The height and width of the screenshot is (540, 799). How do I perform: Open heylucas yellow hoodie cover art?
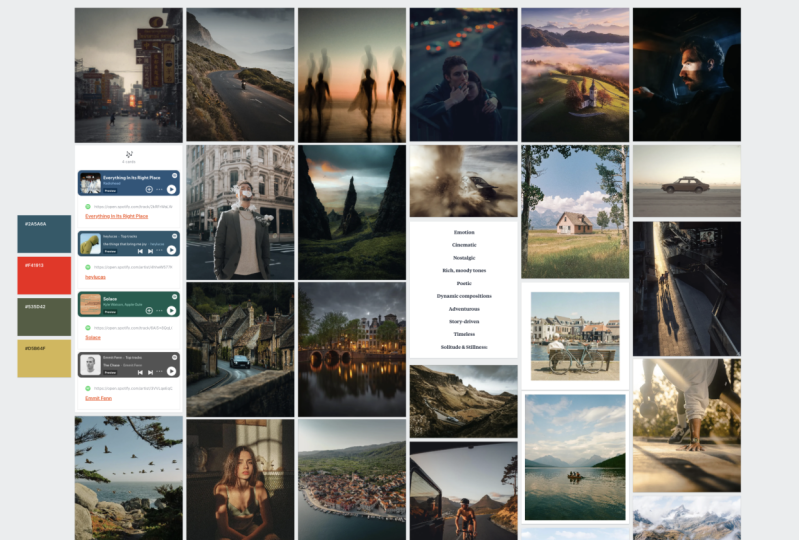tap(90, 244)
